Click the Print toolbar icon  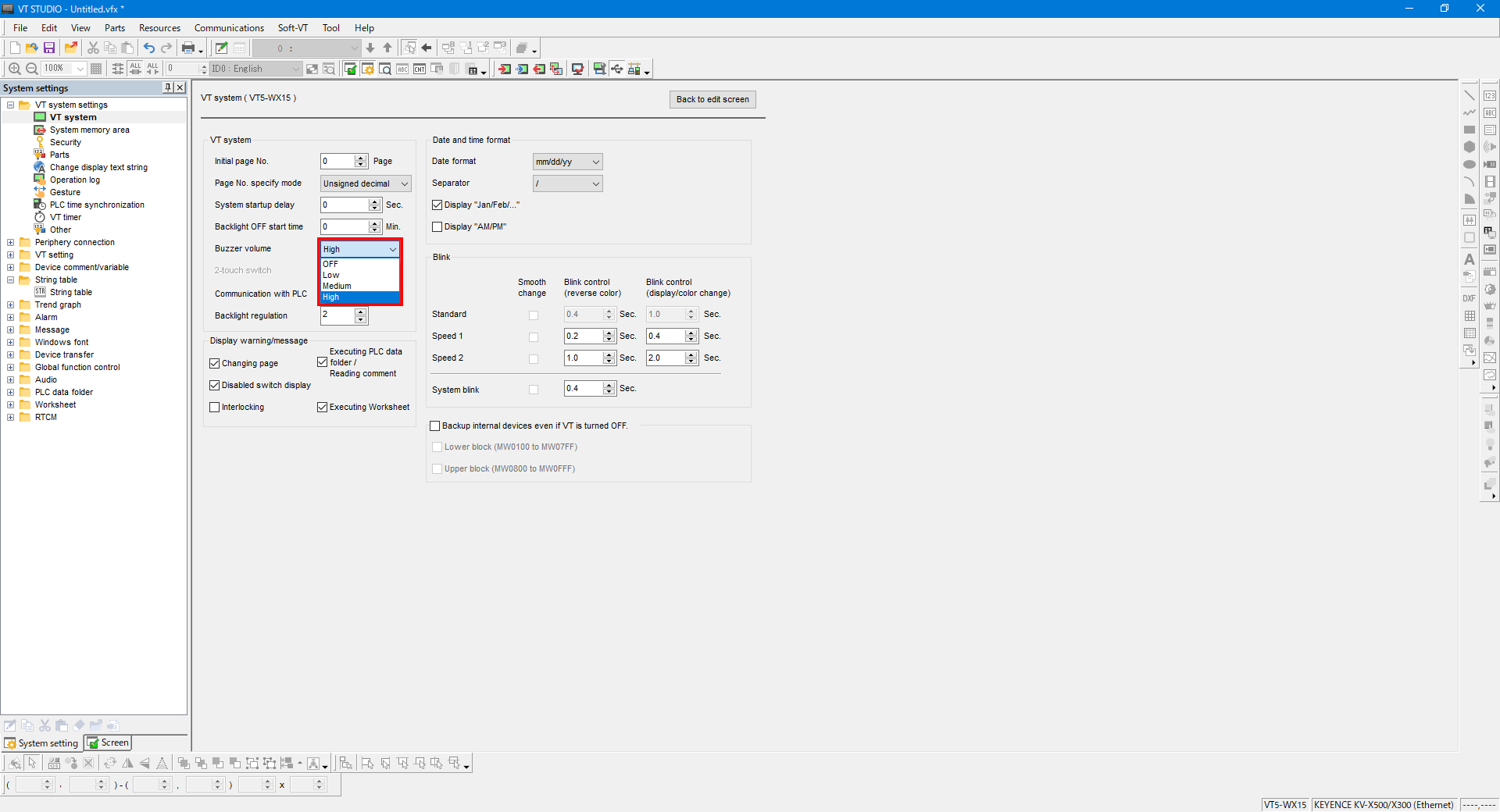tap(187, 48)
